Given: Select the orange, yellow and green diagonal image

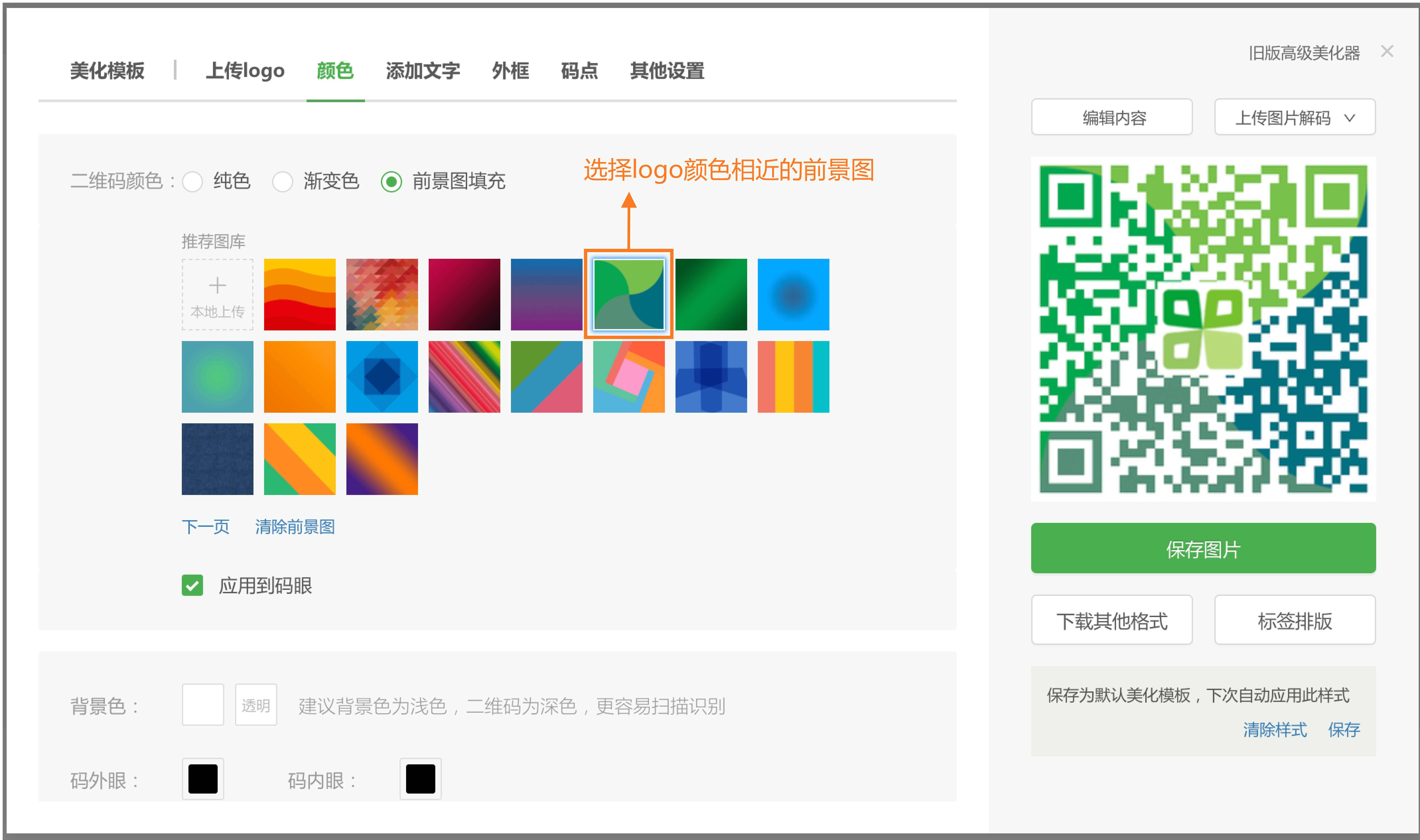Looking at the screenshot, I should (x=299, y=459).
